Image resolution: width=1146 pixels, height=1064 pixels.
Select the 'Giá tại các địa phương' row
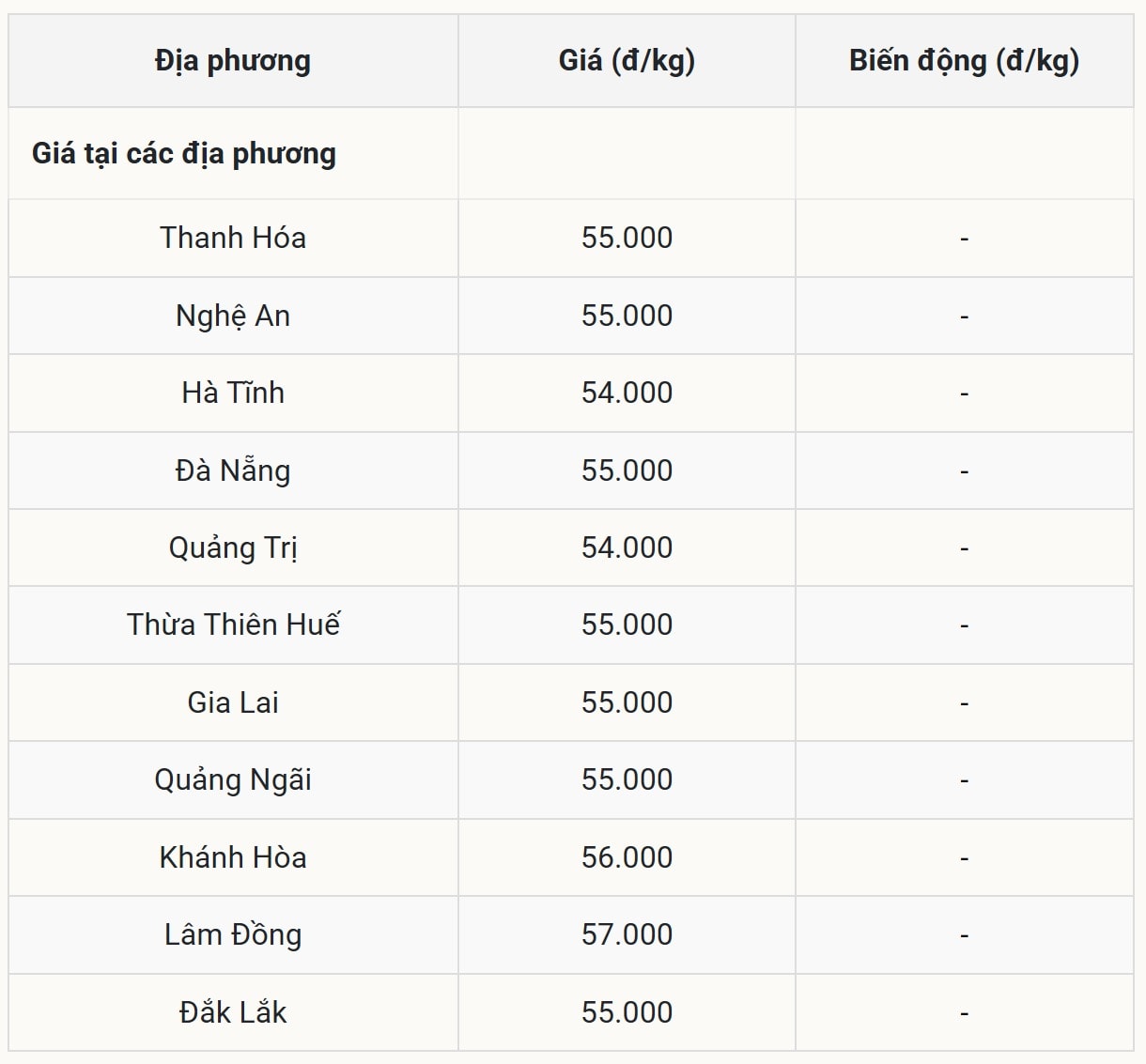coord(184,153)
